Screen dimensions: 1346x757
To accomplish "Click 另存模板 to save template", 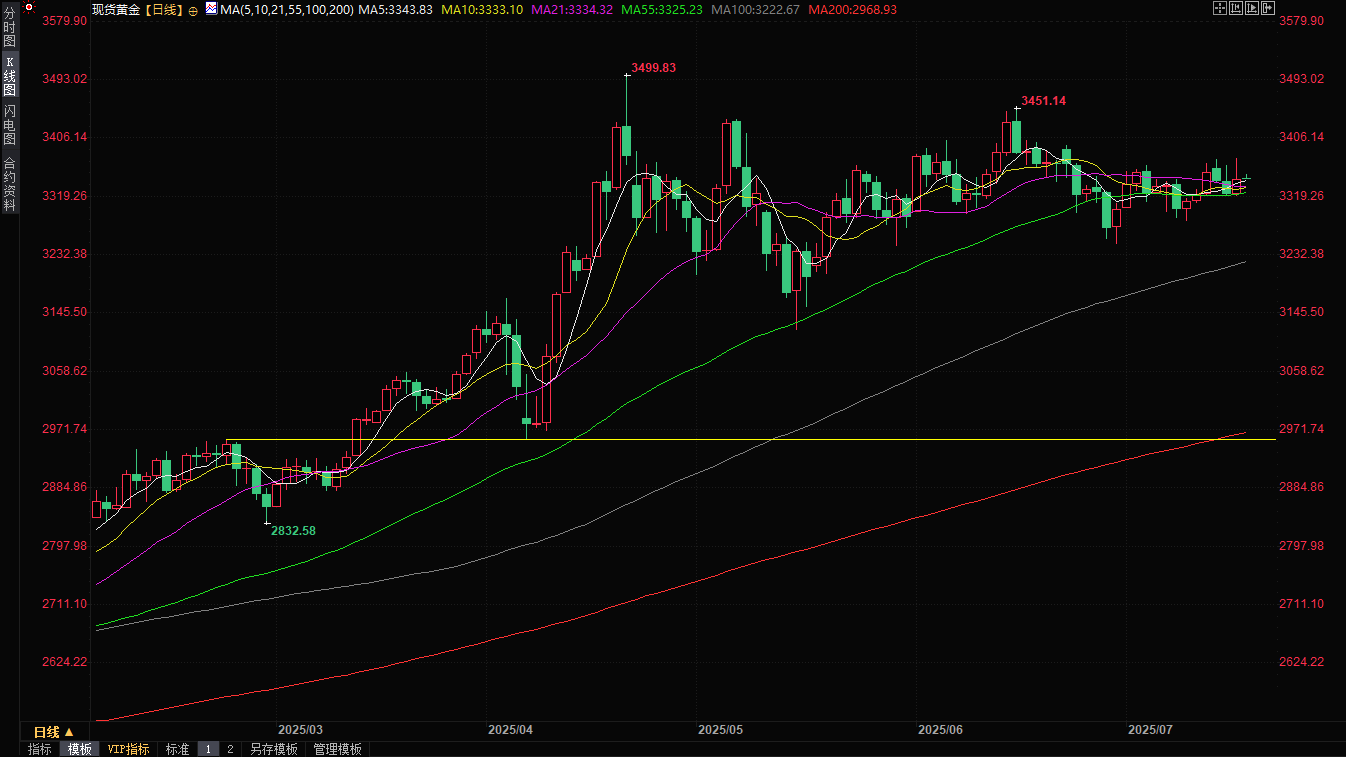I will click(x=274, y=749).
